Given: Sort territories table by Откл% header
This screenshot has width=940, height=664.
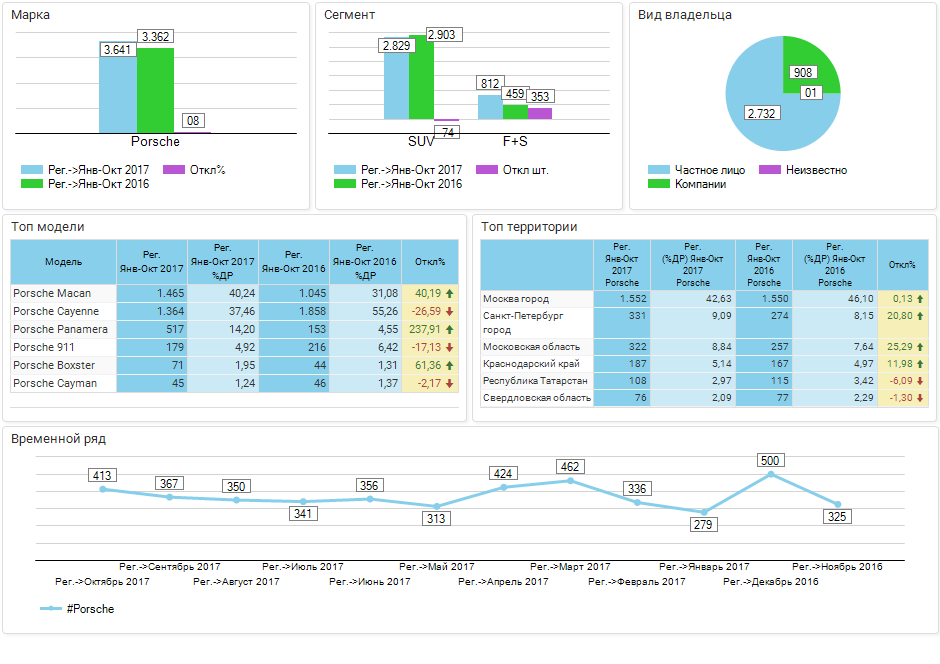Looking at the screenshot, I should (902, 265).
